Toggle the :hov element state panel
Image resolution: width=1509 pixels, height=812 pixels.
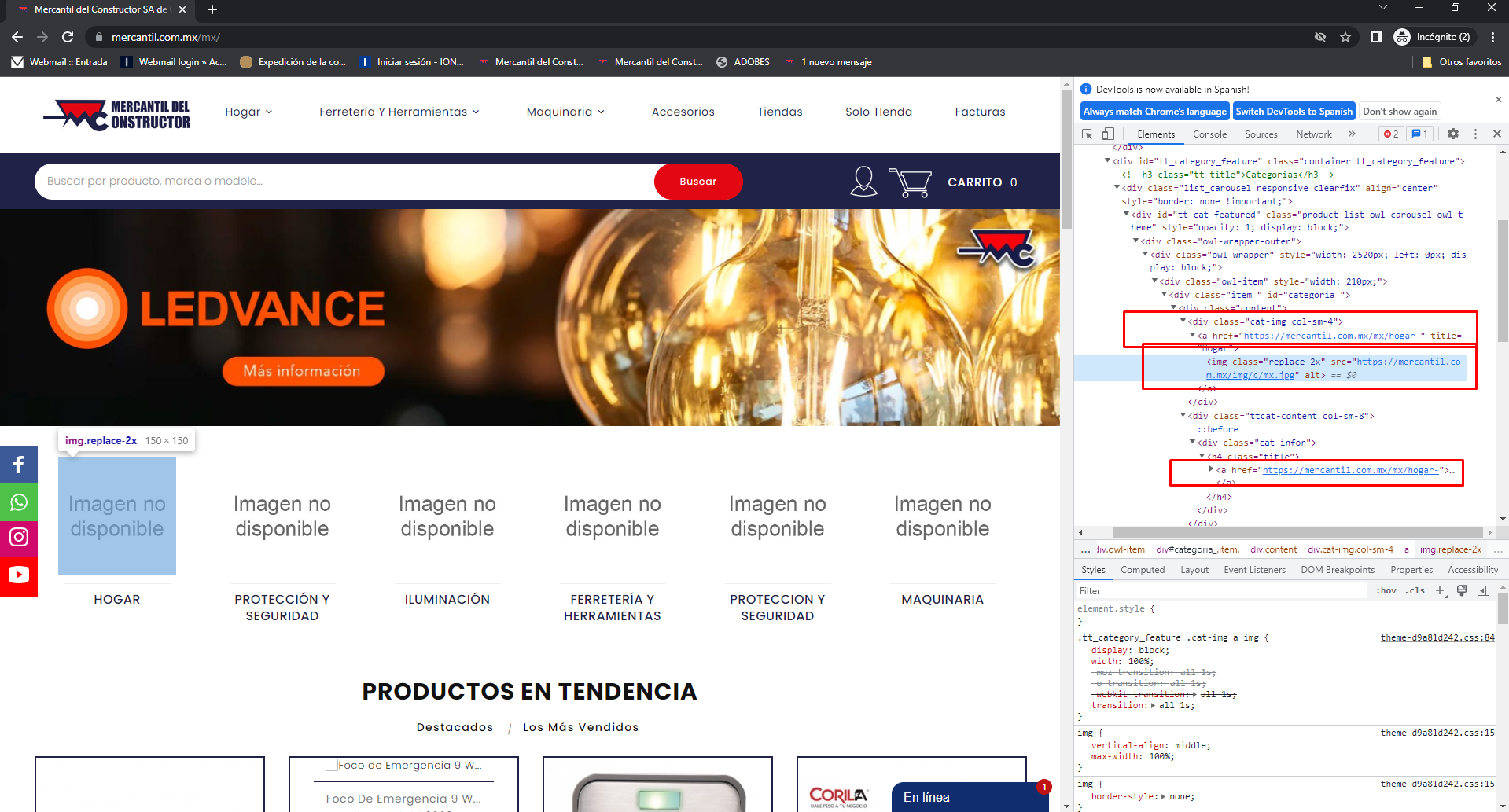pyautogui.click(x=1386, y=590)
